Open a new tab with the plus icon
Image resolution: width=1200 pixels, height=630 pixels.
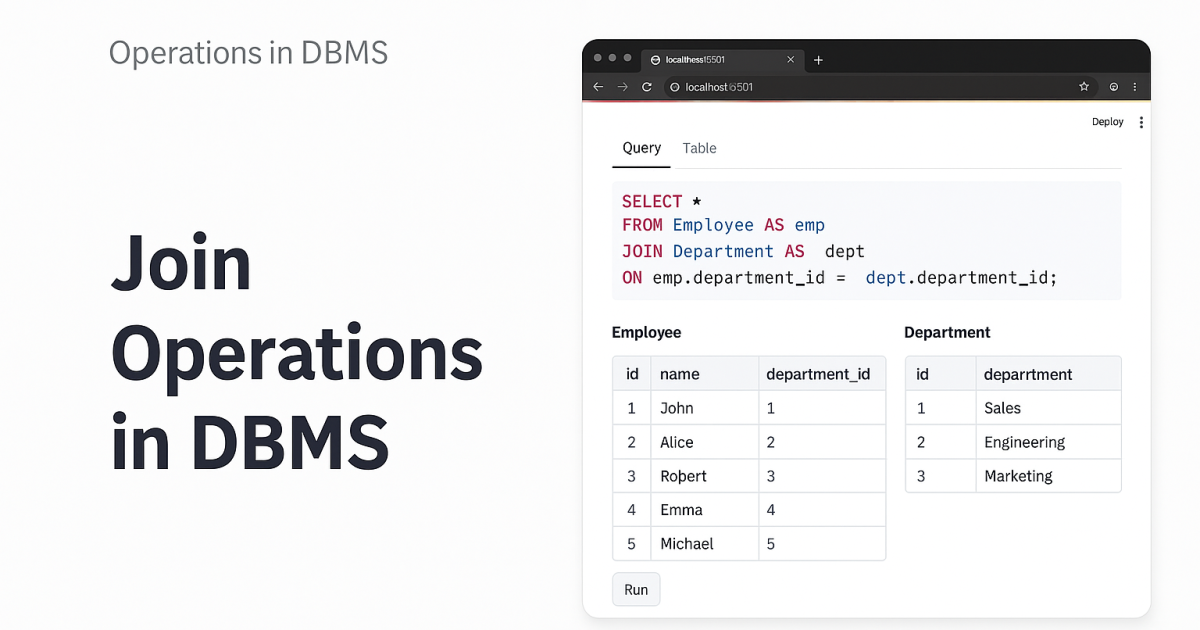pyautogui.click(x=818, y=60)
